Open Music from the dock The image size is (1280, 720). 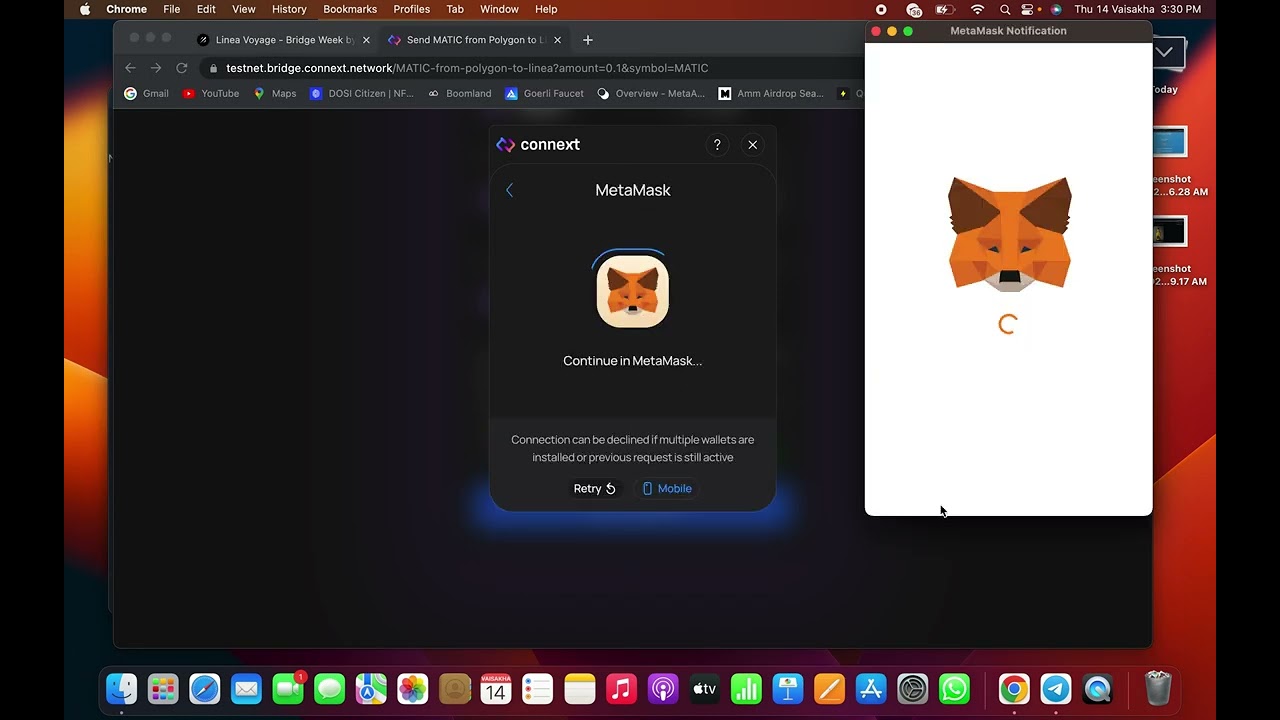621,689
